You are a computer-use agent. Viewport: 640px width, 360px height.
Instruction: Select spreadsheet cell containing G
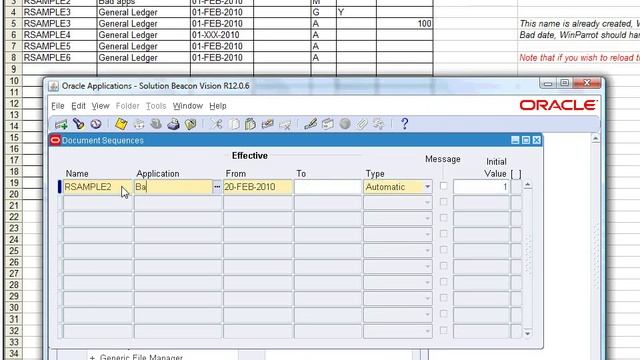(323, 12)
